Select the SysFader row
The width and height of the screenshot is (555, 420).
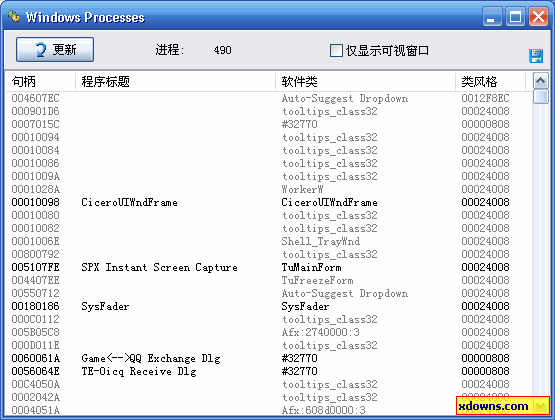click(268, 306)
